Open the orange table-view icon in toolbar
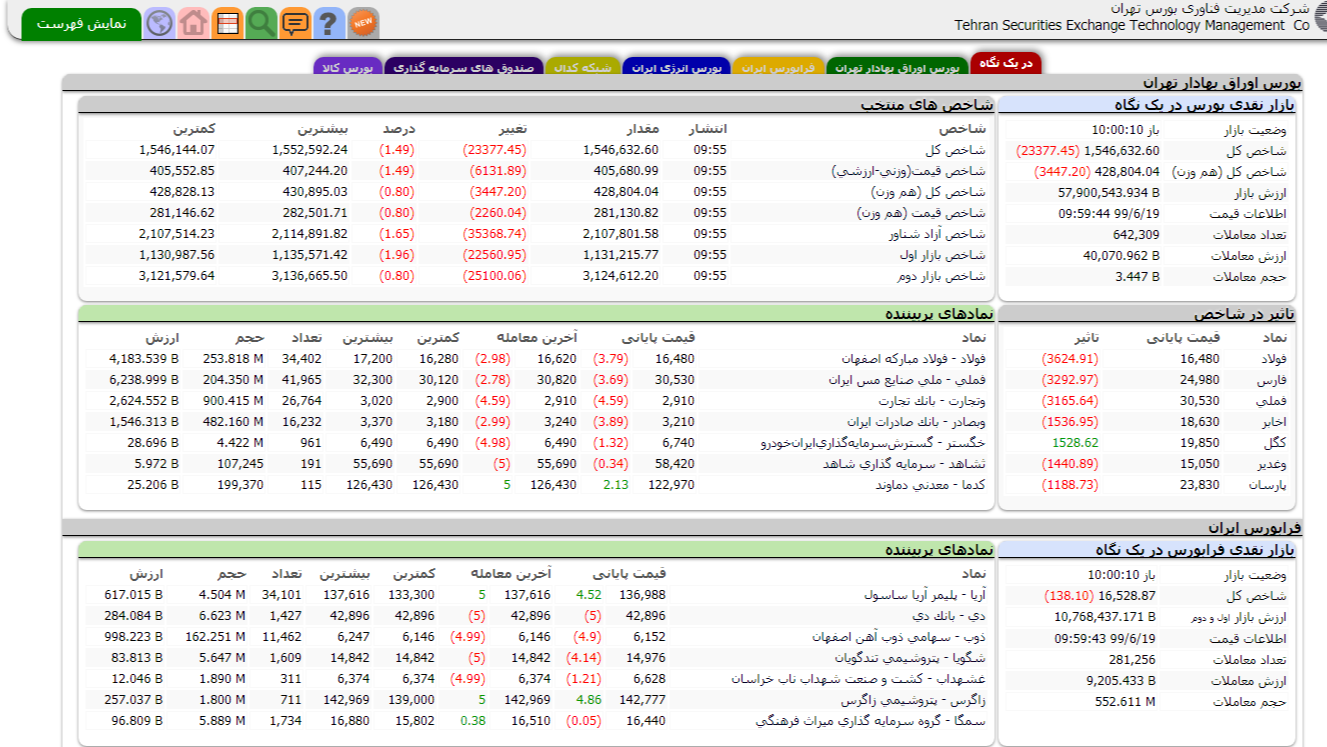Viewport: 1327px width, 747px height. [227, 22]
